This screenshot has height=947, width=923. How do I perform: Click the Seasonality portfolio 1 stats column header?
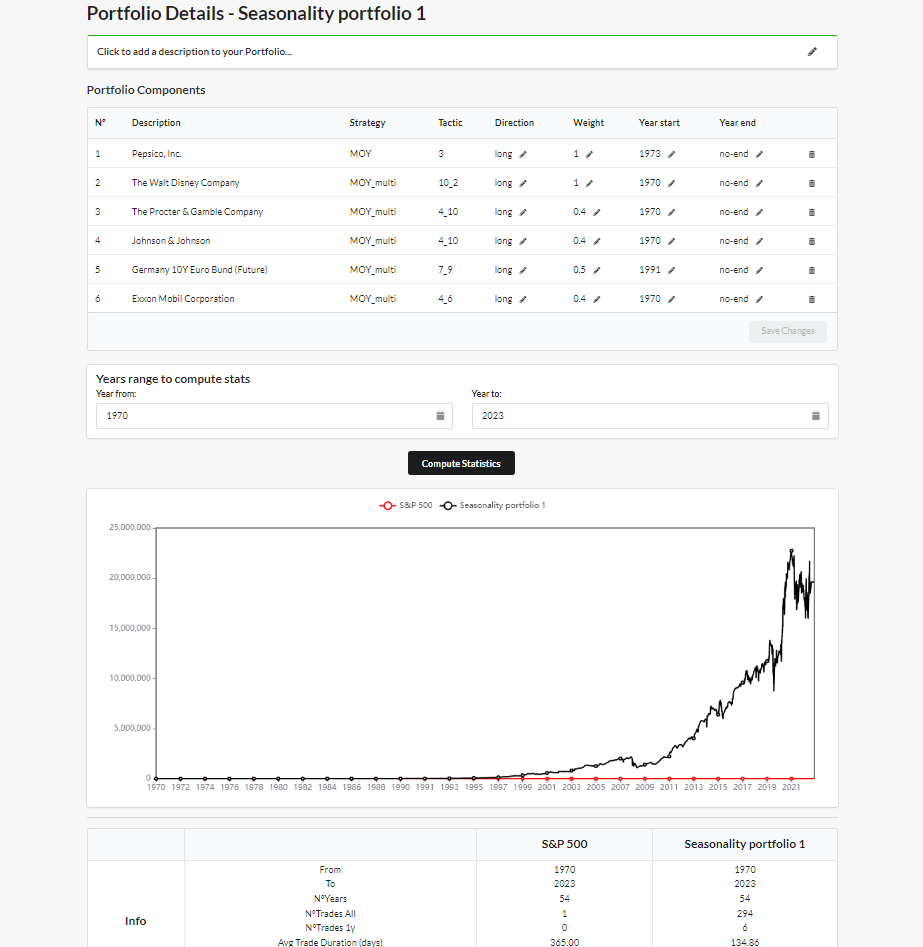pyautogui.click(x=745, y=844)
